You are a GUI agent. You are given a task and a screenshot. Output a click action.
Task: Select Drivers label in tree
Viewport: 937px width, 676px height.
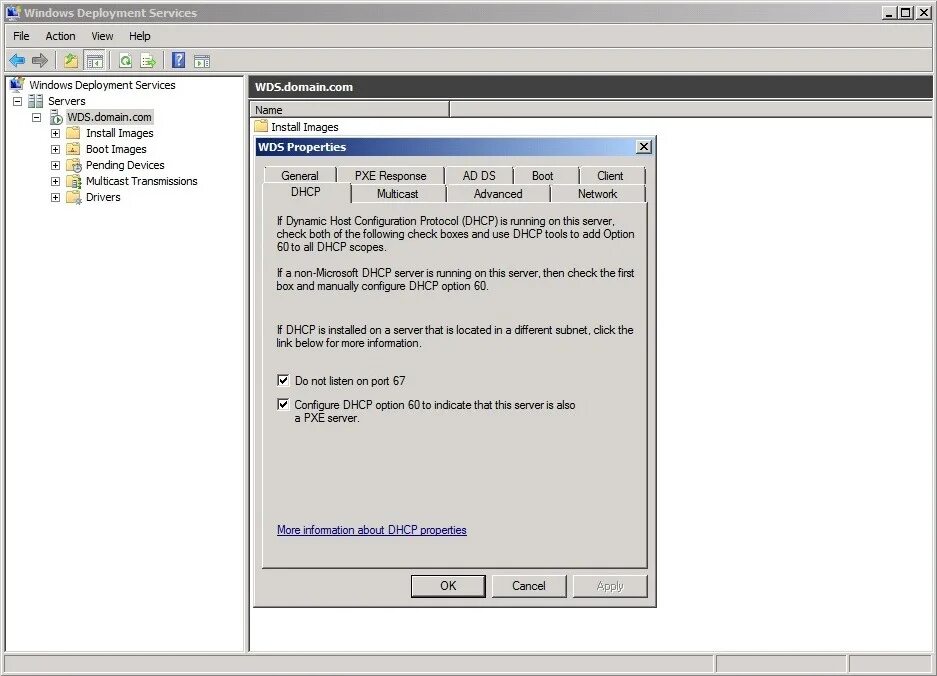(103, 197)
